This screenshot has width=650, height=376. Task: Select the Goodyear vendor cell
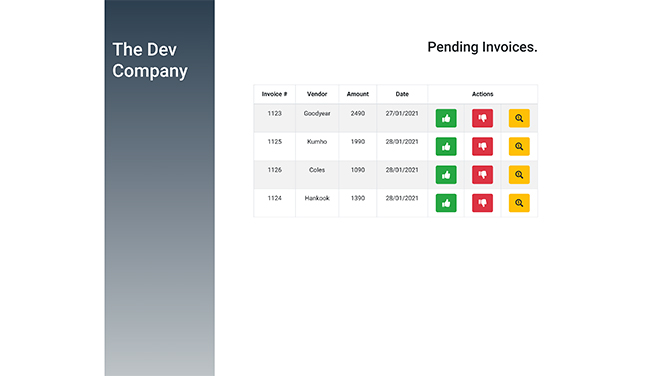click(317, 118)
